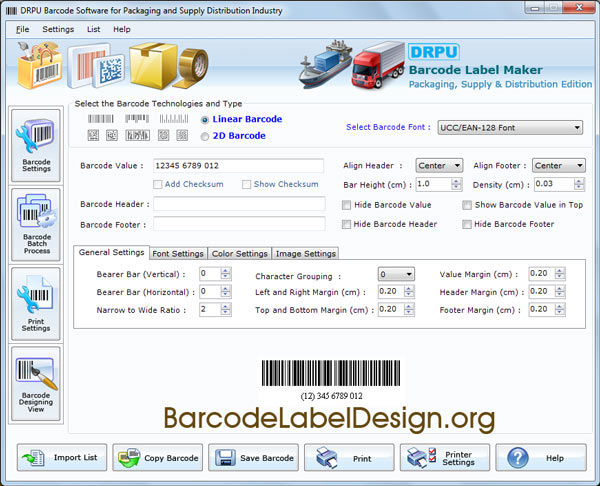Click the app icon in title bar
The image size is (600, 486).
(x=11, y=10)
